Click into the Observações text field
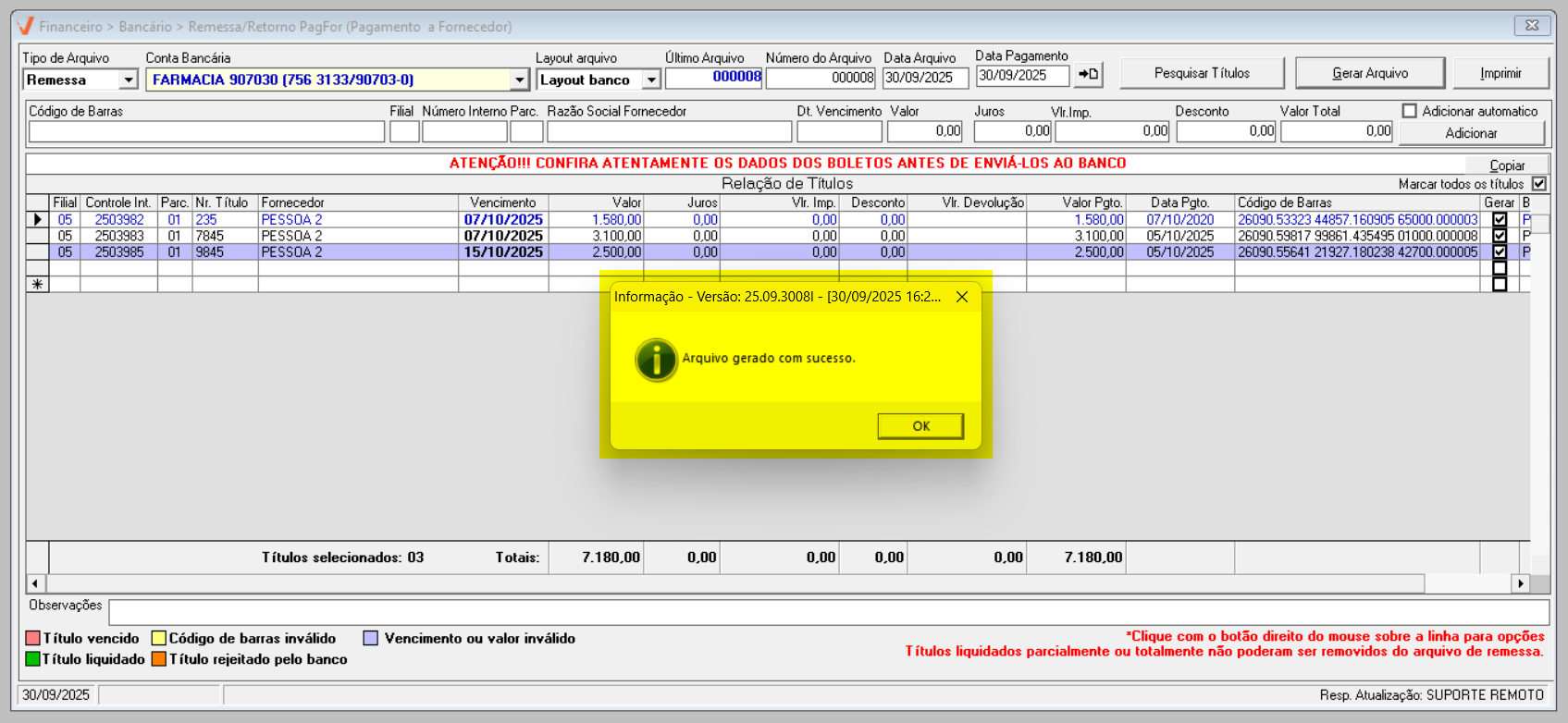This screenshot has width=1568, height=723. [x=828, y=612]
